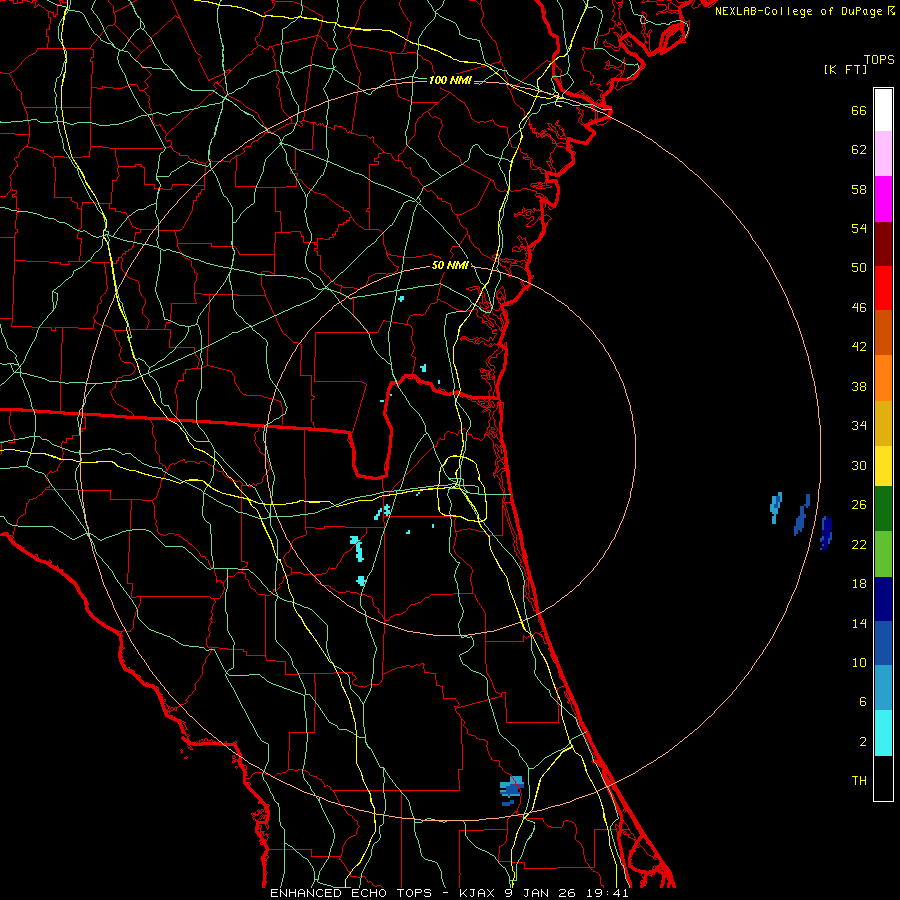Click the navy blue offshore echo

pos(826,533)
